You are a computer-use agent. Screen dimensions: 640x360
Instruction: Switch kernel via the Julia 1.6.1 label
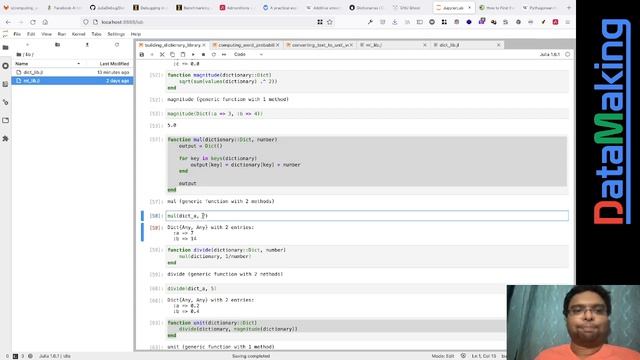coord(549,54)
